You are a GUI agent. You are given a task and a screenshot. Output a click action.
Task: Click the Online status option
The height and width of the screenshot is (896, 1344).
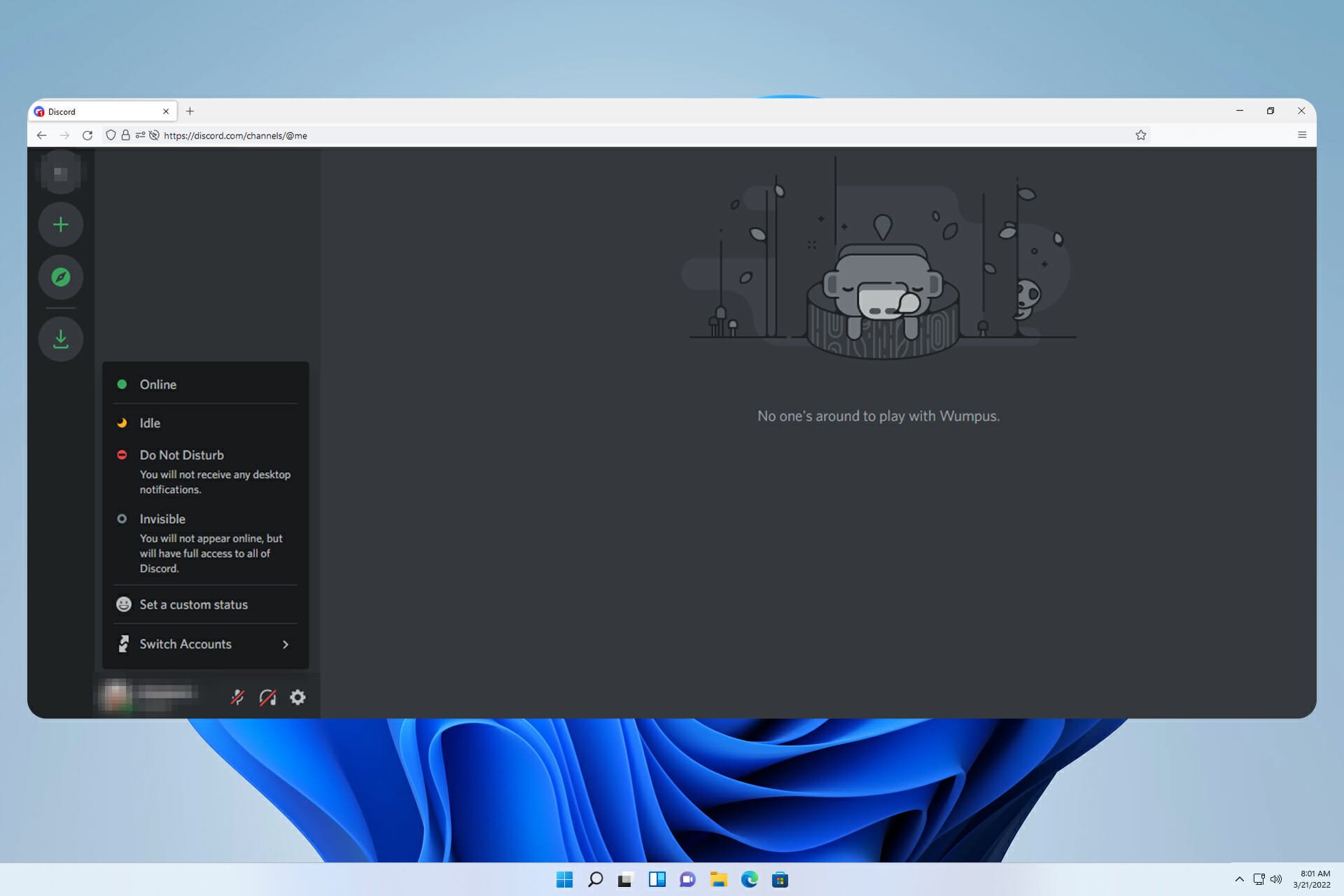point(205,384)
